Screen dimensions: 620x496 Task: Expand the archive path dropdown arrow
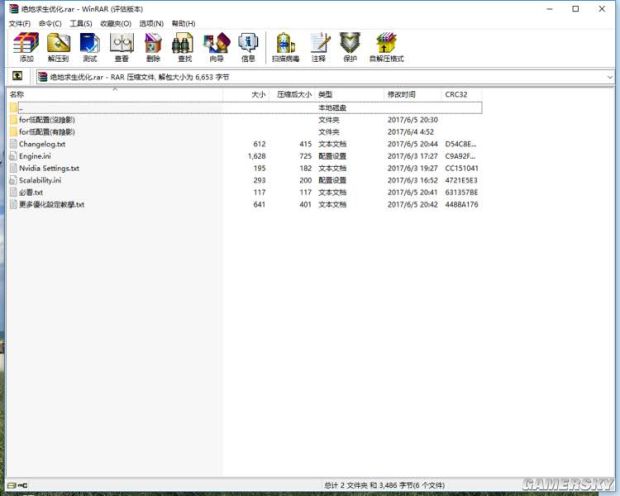[610, 77]
